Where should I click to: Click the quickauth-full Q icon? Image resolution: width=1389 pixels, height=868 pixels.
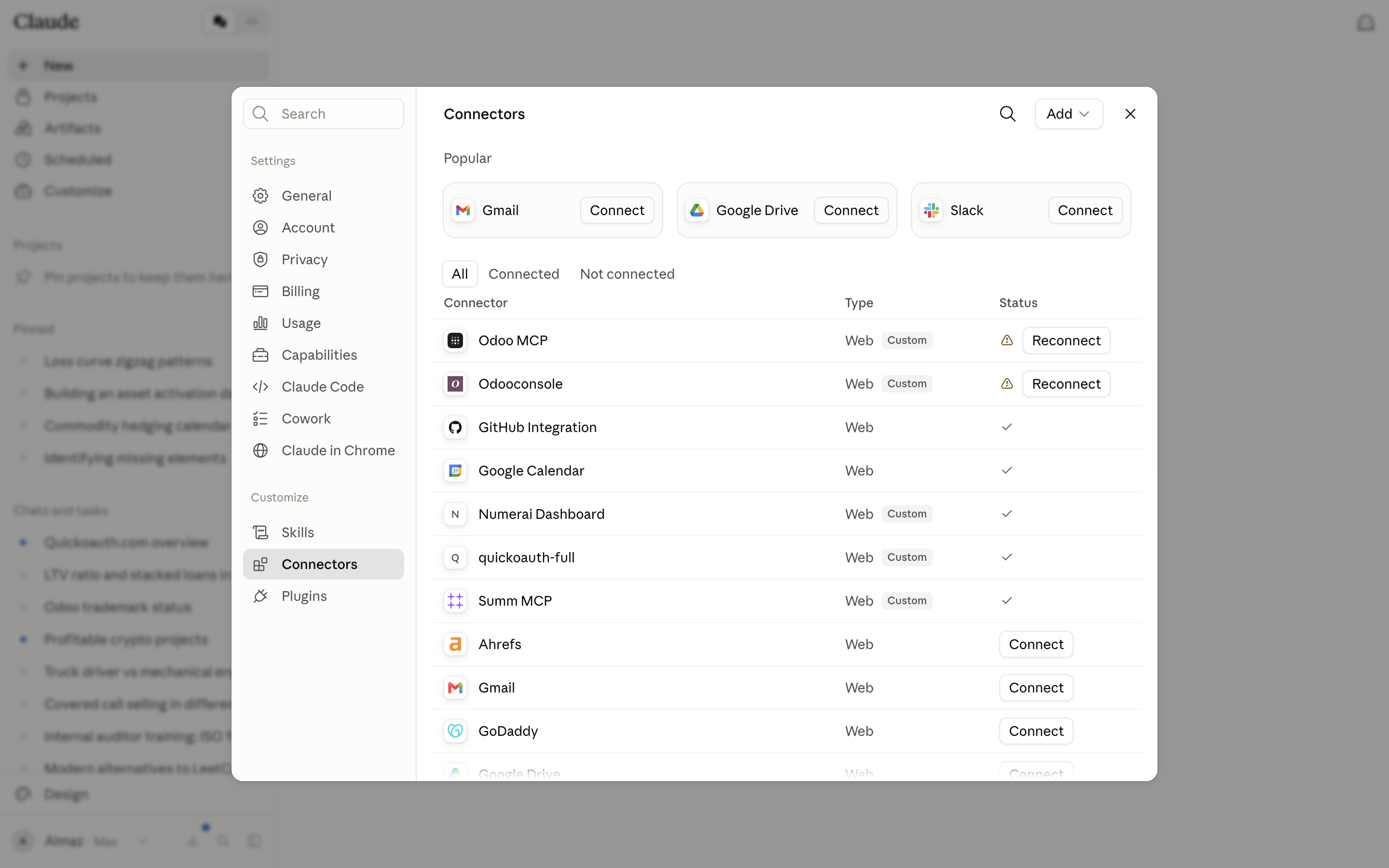click(455, 557)
